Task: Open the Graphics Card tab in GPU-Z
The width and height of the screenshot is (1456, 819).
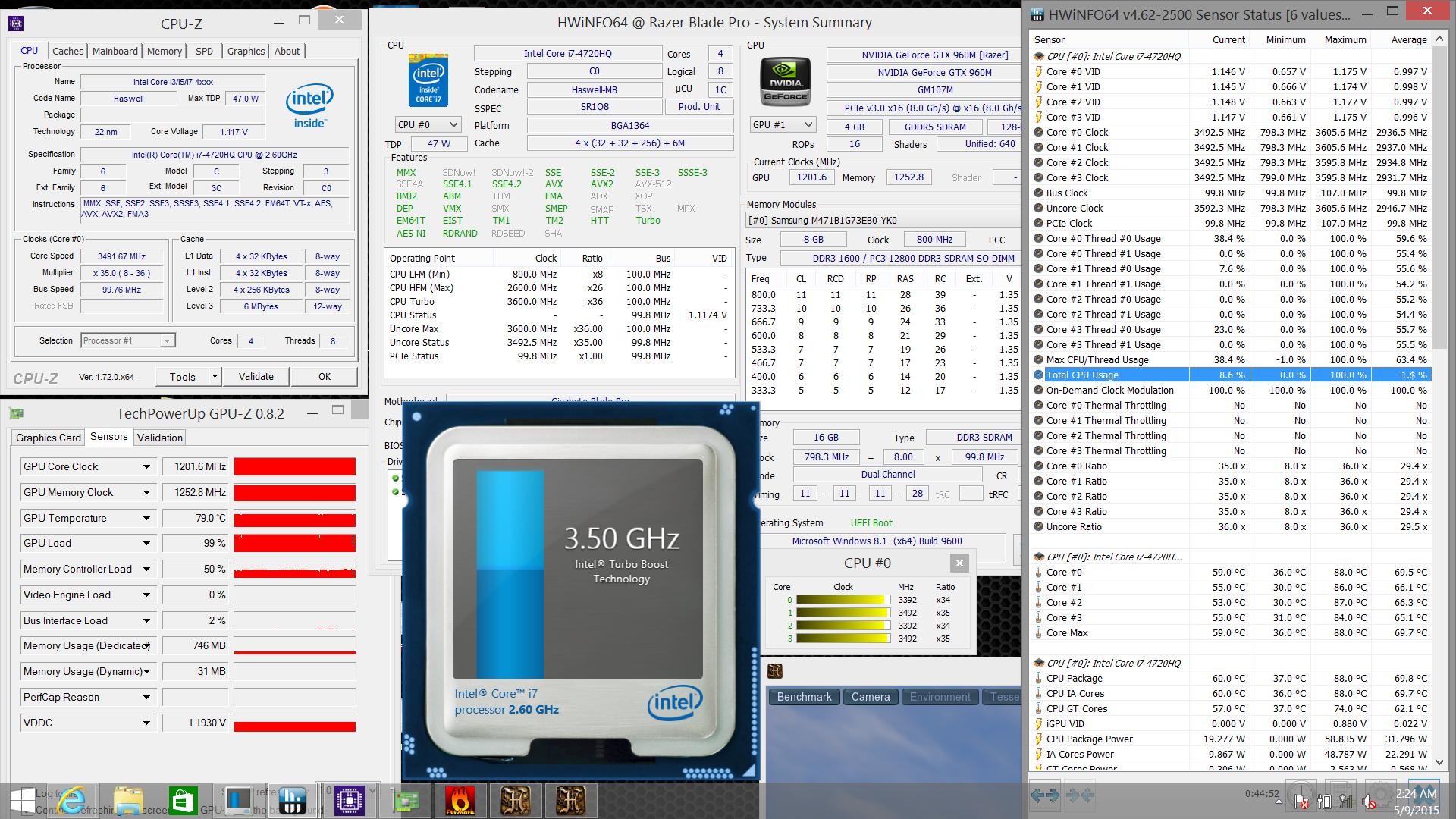Action: pos(49,438)
